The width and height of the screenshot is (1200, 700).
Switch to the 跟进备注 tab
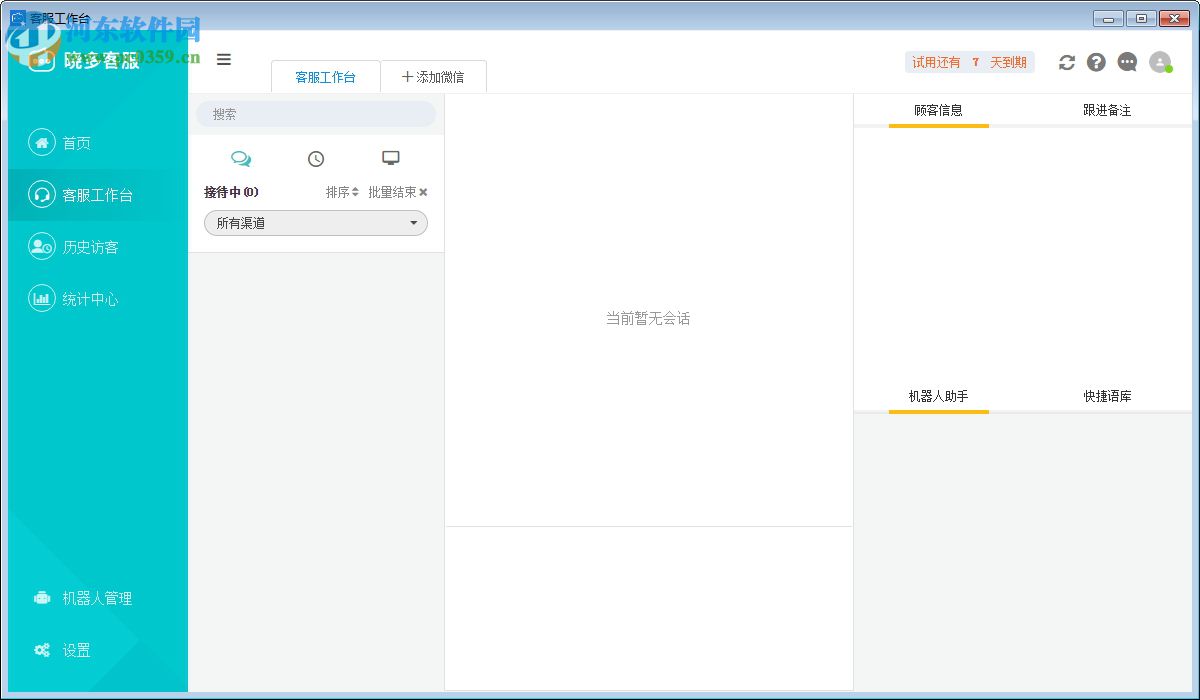[1108, 110]
